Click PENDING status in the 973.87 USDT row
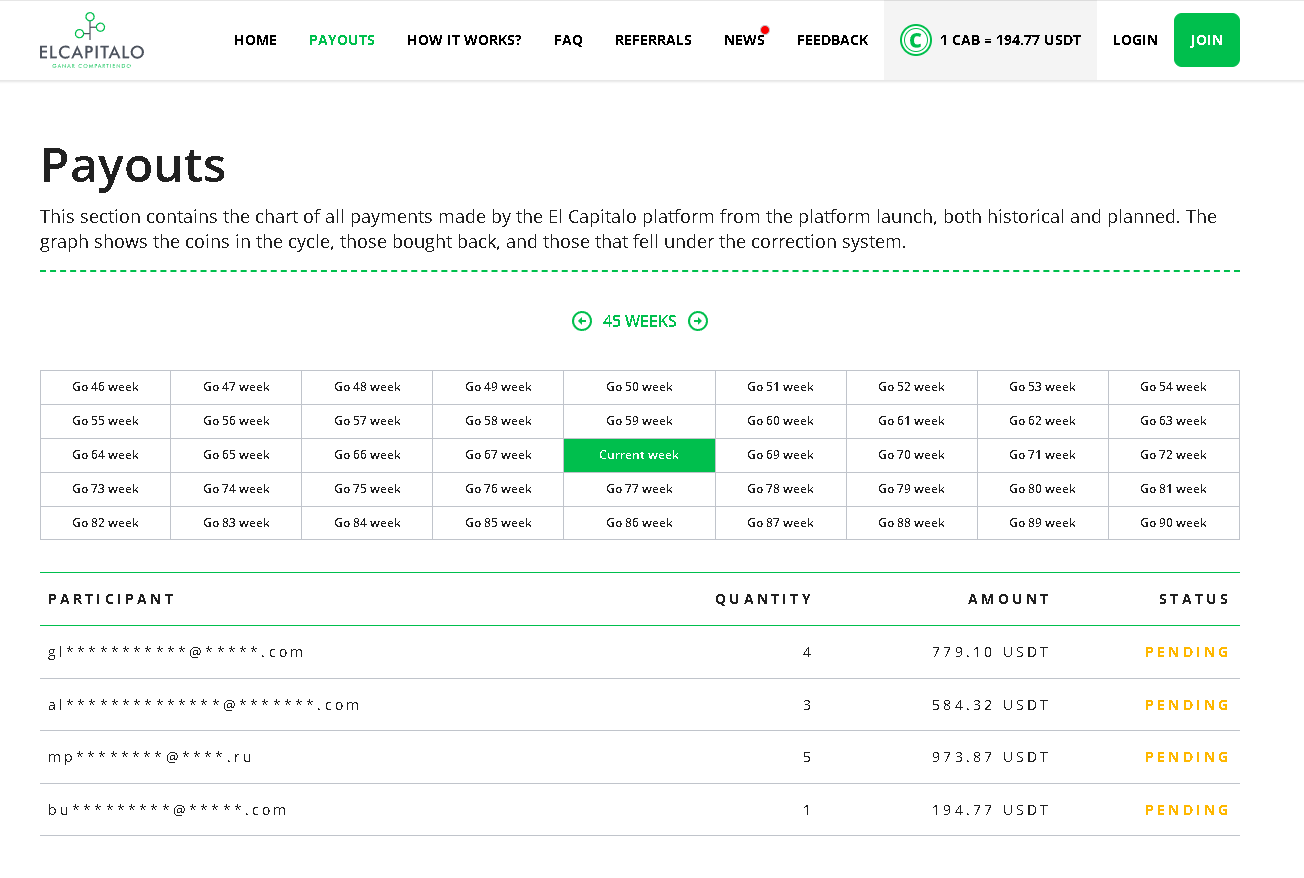This screenshot has width=1304, height=878. pyautogui.click(x=1187, y=757)
